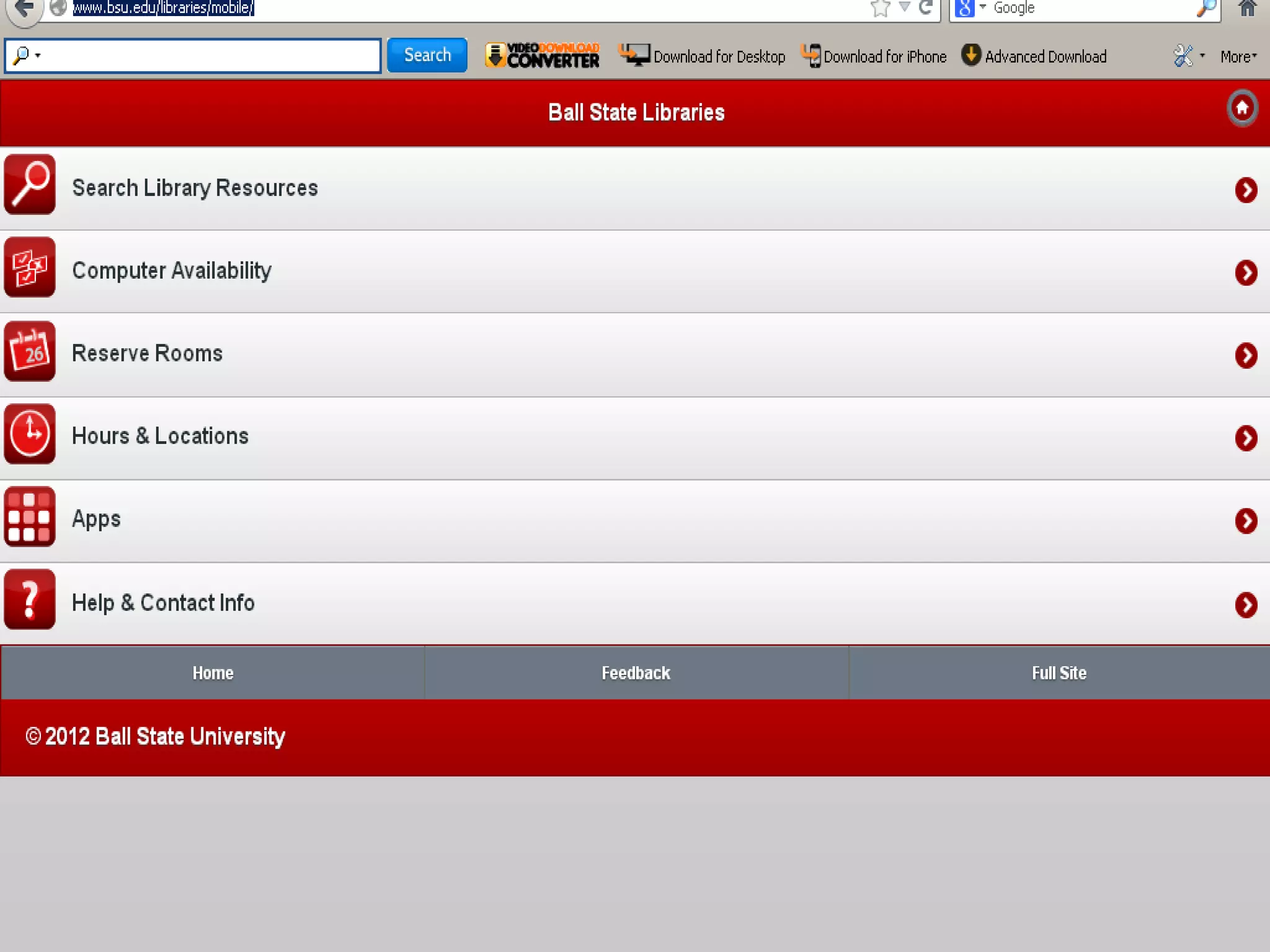Click the Computer Availability checkmark icon
1270x952 pixels.
30,268
